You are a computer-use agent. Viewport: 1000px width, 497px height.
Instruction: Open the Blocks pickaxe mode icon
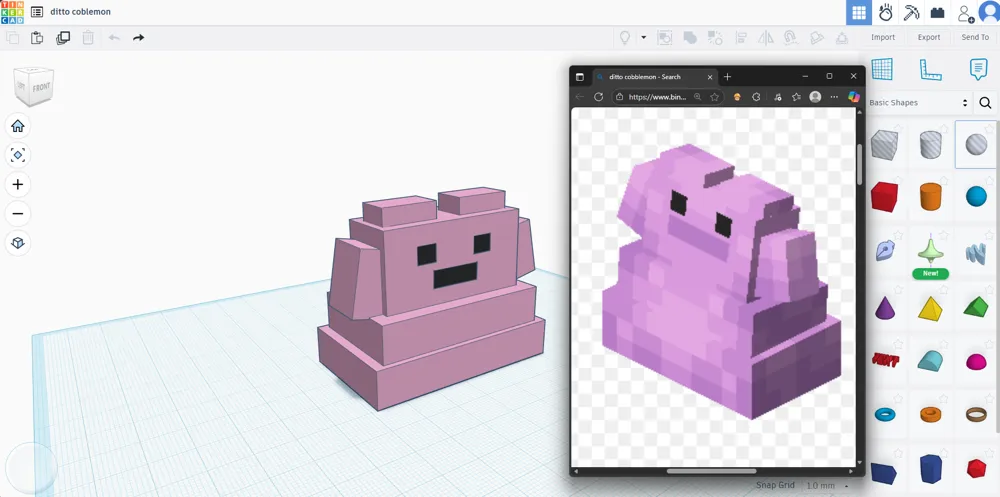pos(911,12)
